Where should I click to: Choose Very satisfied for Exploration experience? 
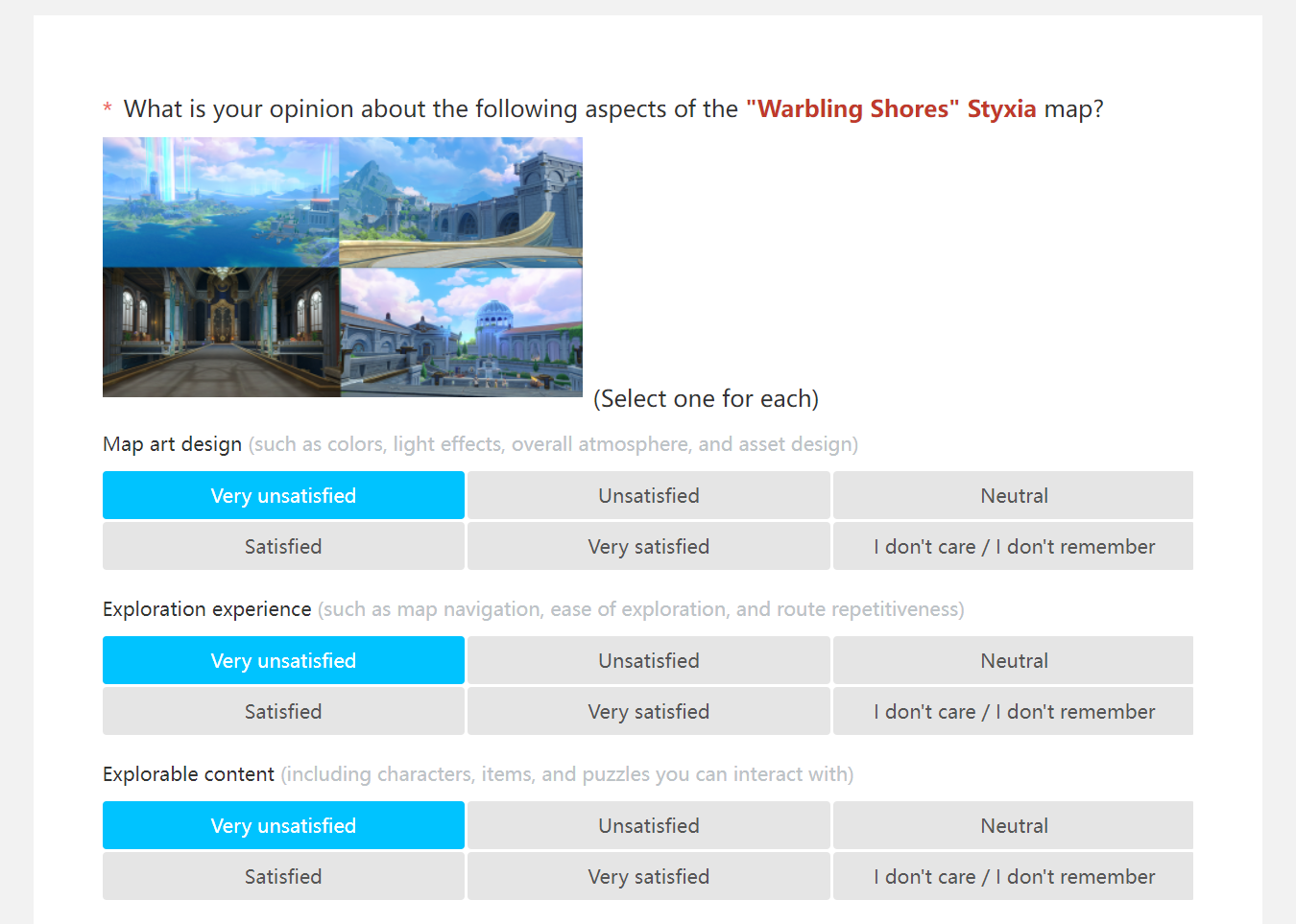point(649,711)
